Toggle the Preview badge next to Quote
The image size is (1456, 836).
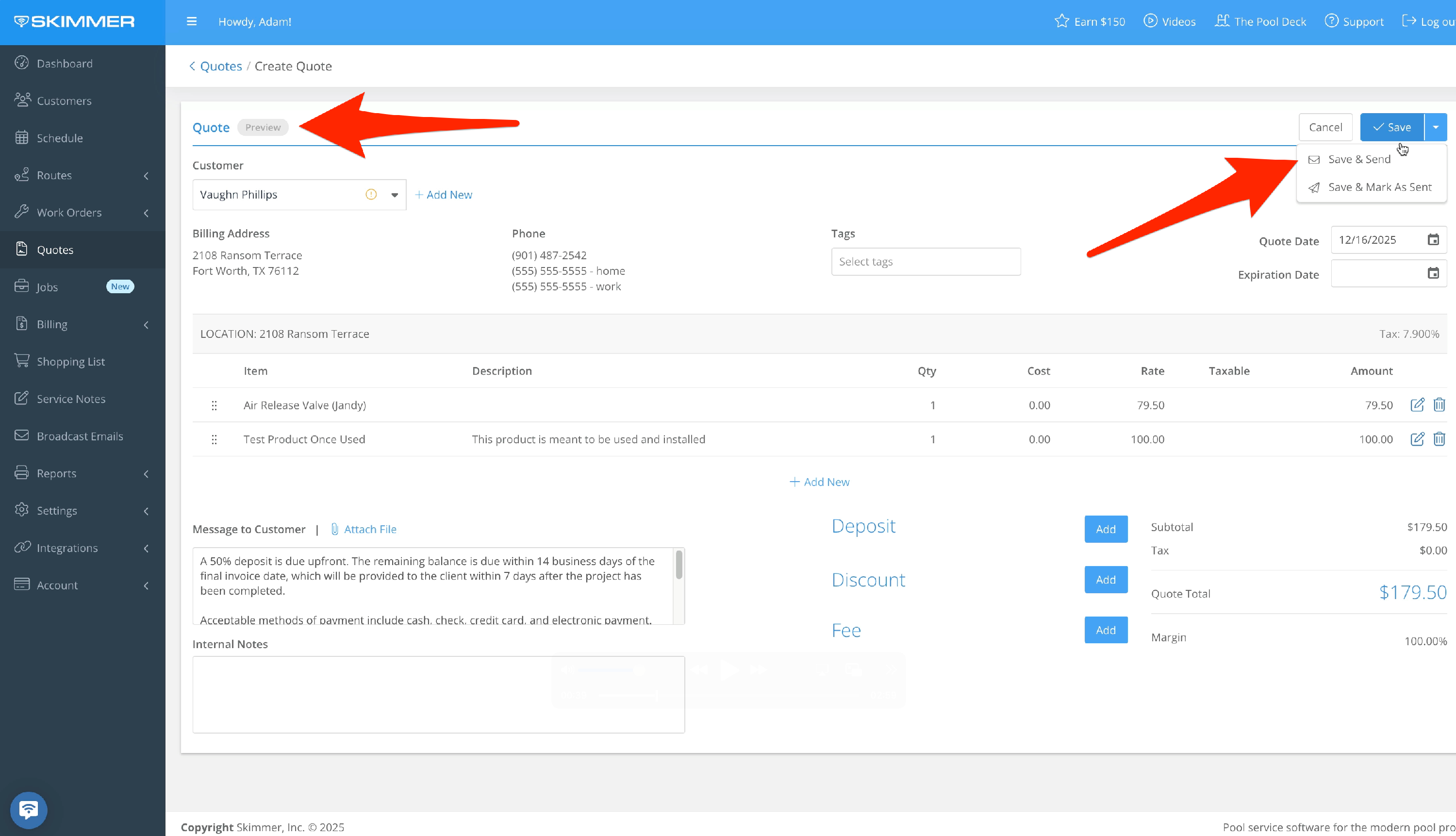click(x=263, y=128)
